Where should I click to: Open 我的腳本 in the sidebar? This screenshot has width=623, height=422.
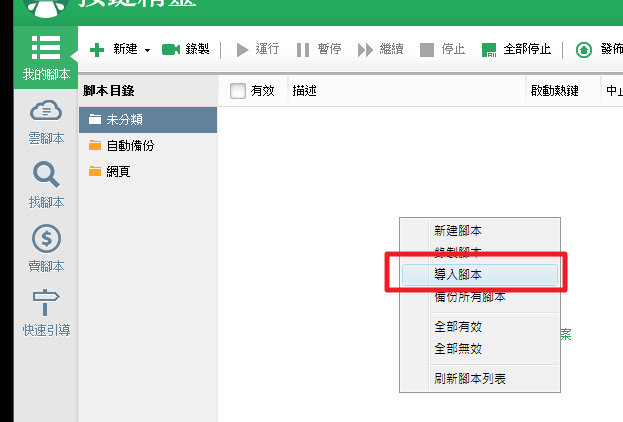pos(45,57)
